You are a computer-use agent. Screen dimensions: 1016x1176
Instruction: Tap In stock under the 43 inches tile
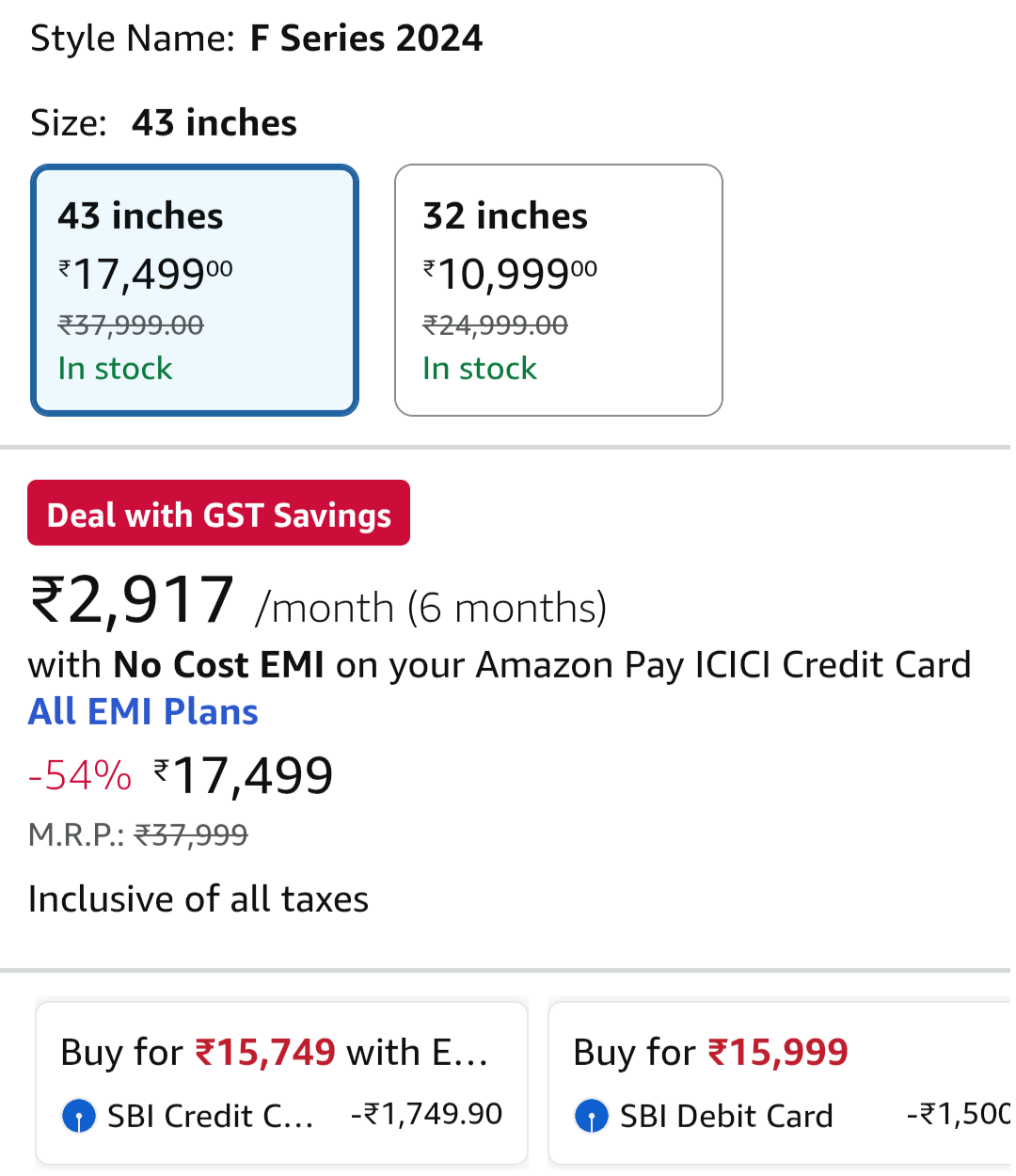[x=115, y=369]
